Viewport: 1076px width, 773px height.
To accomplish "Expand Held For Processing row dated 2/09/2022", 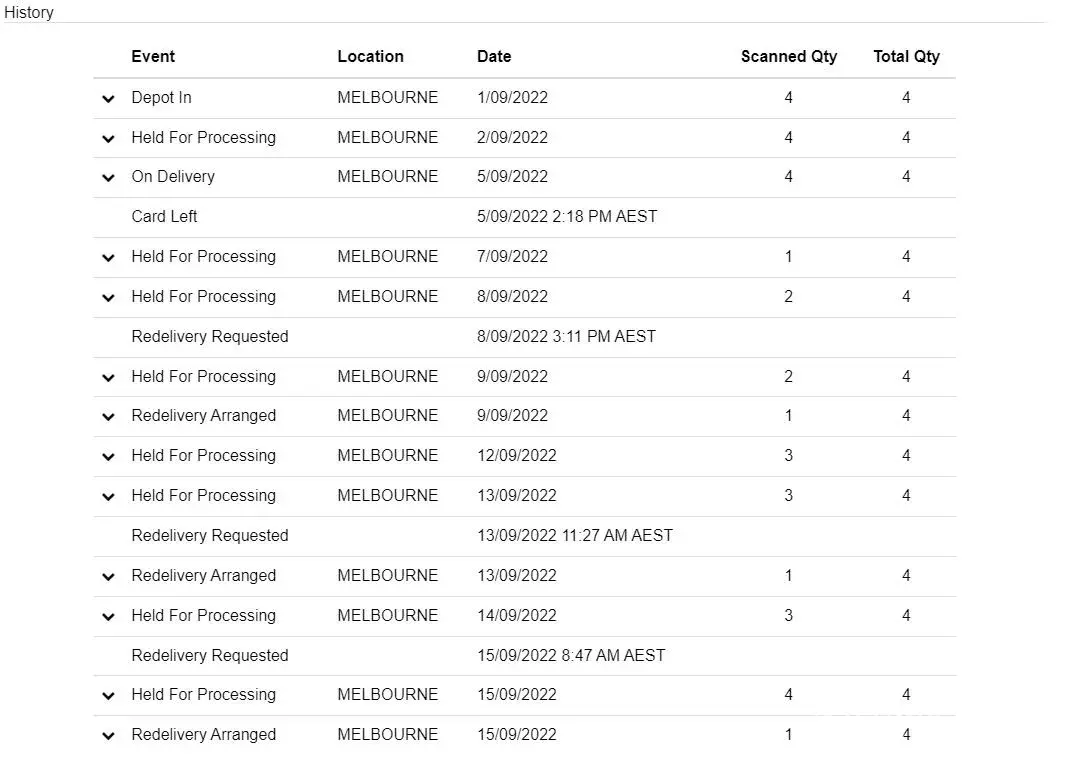I will coord(108,139).
